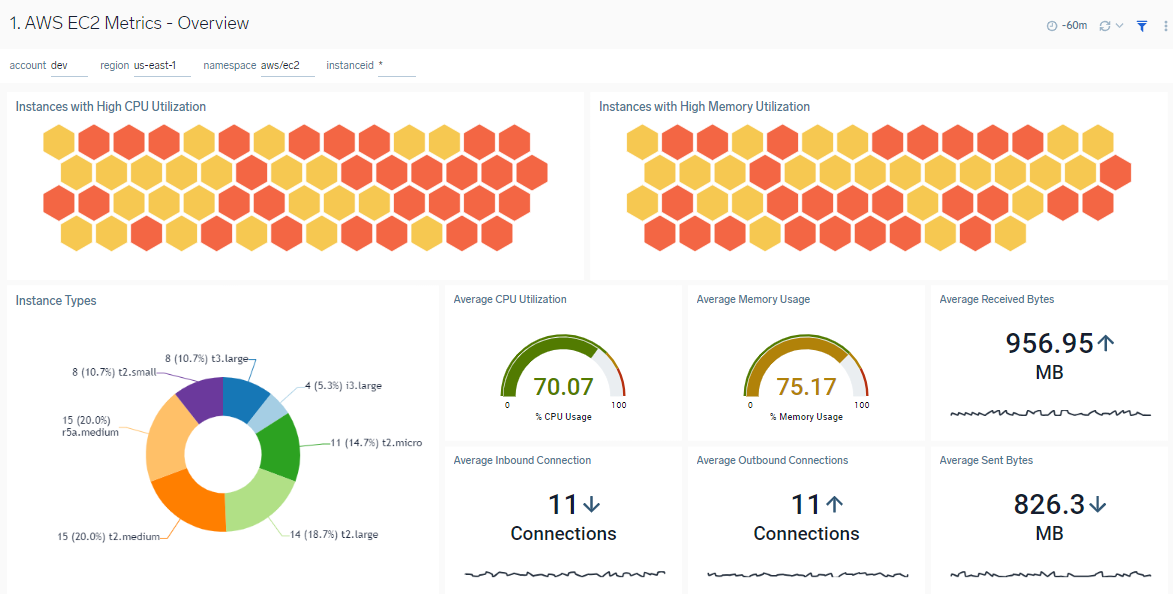Expand the auto-refresh interval dropdown arrow
The width and height of the screenshot is (1173, 594).
click(x=1120, y=25)
